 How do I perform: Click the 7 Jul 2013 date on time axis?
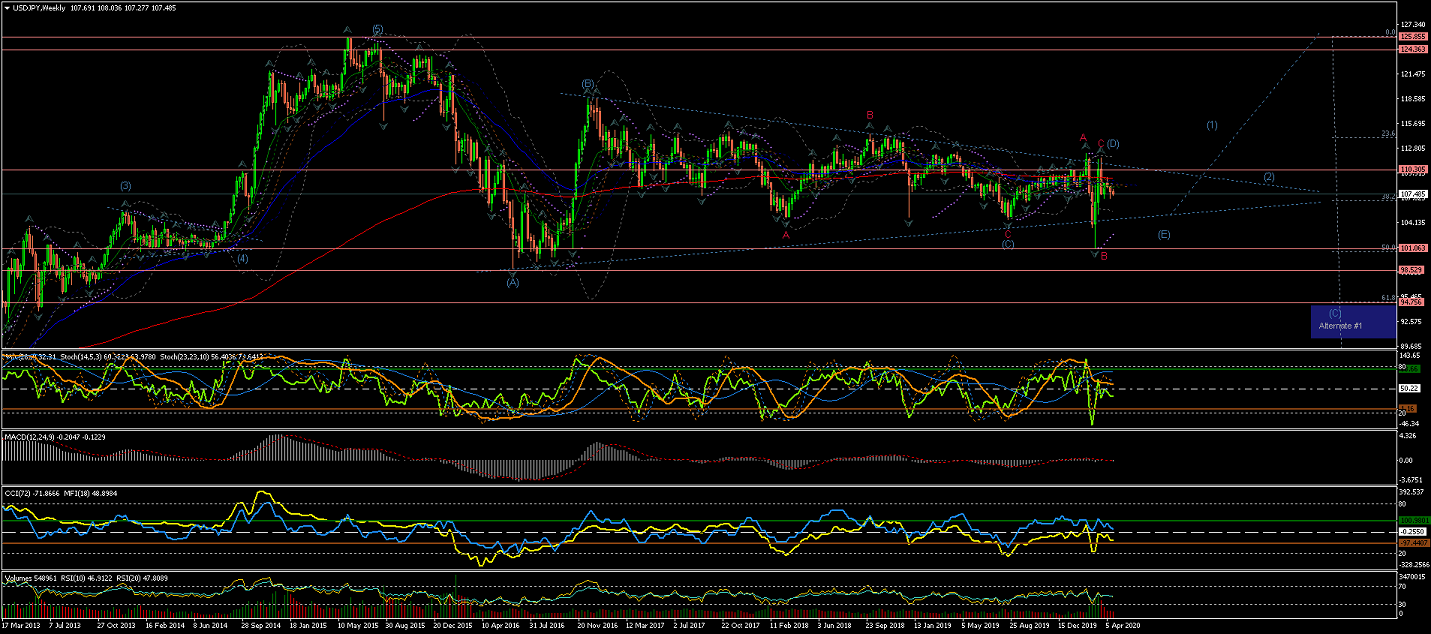point(65,626)
